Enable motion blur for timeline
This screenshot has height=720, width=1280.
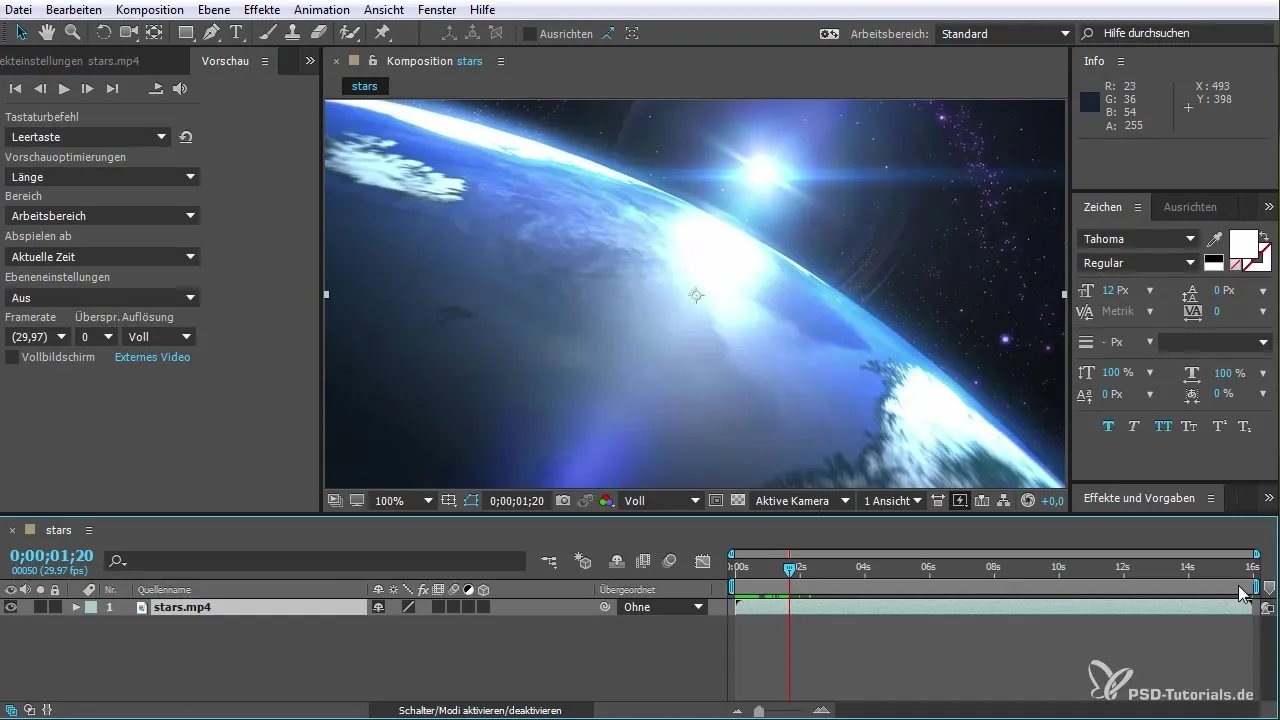(x=670, y=562)
